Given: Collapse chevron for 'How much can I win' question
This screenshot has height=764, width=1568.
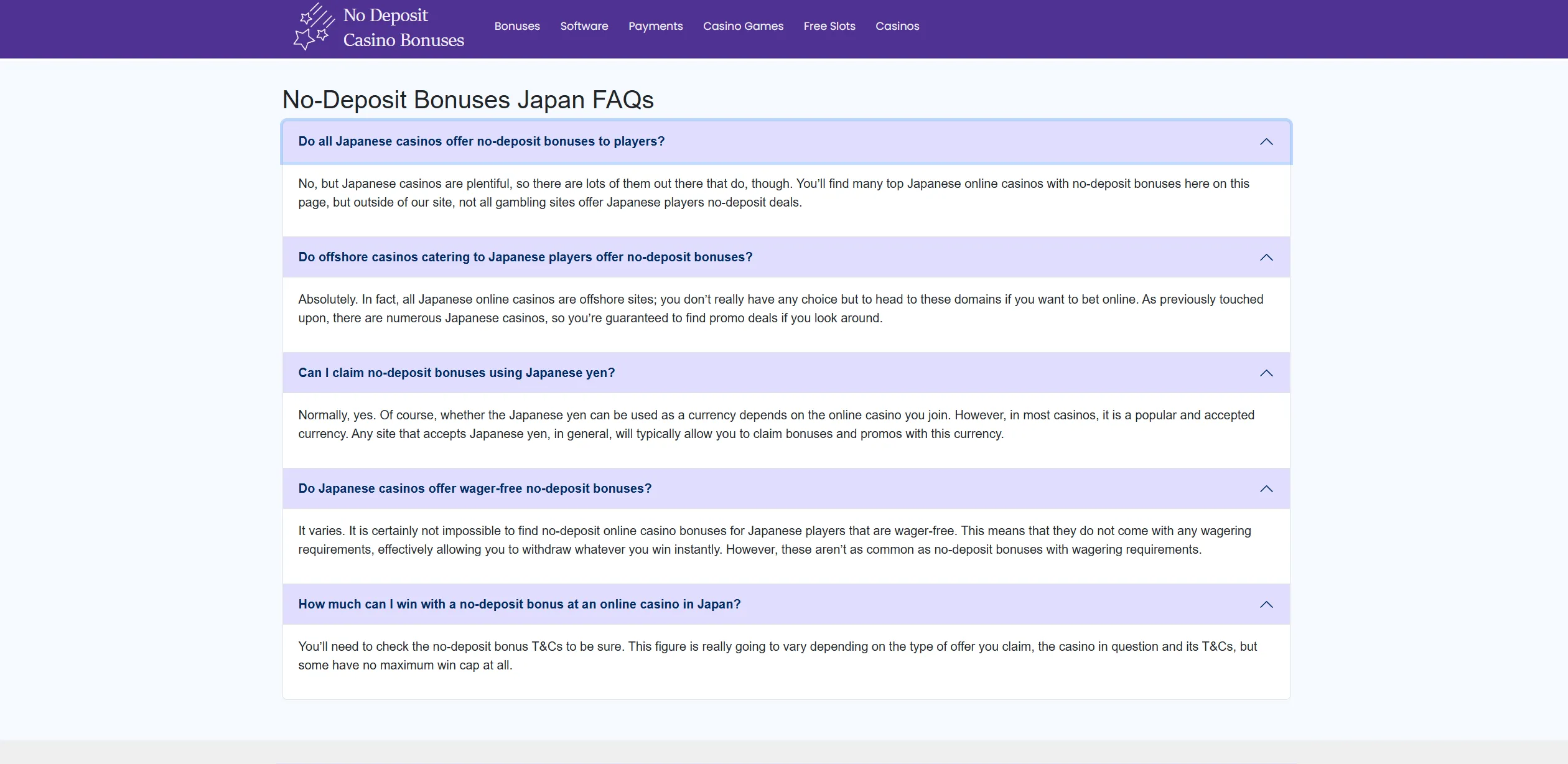Looking at the screenshot, I should pyautogui.click(x=1266, y=605).
